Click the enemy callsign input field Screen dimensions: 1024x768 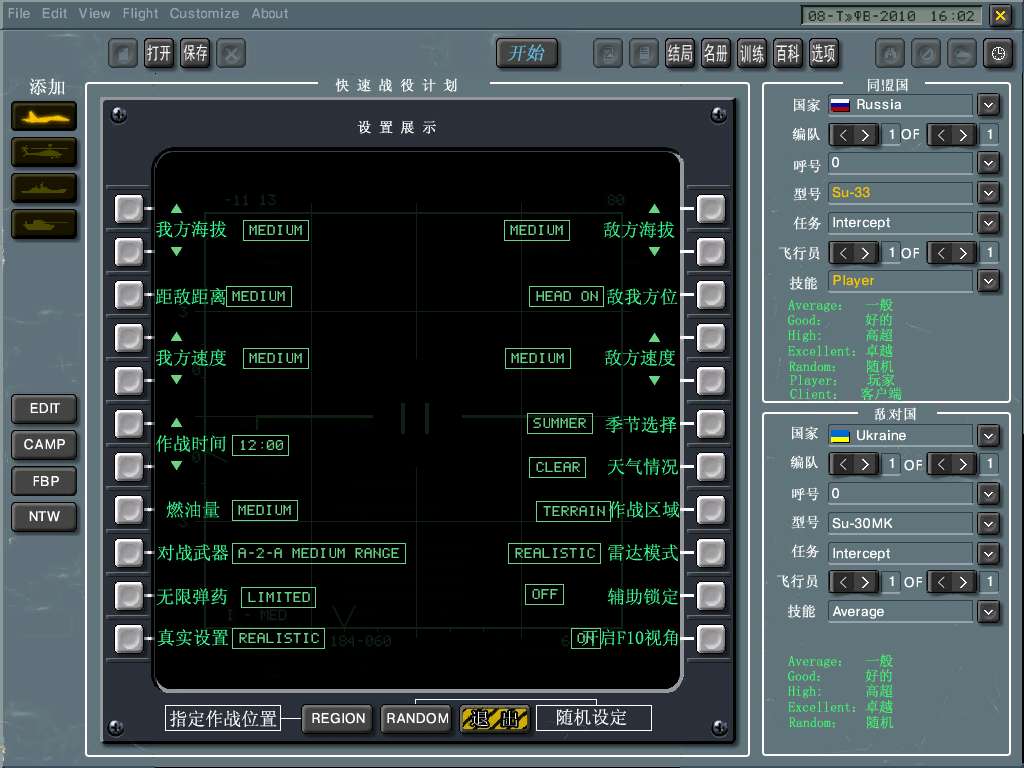click(901, 493)
